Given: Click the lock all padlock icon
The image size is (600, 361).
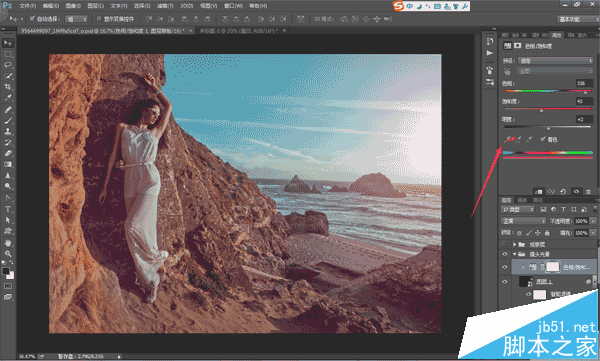Looking at the screenshot, I should click(x=547, y=233).
